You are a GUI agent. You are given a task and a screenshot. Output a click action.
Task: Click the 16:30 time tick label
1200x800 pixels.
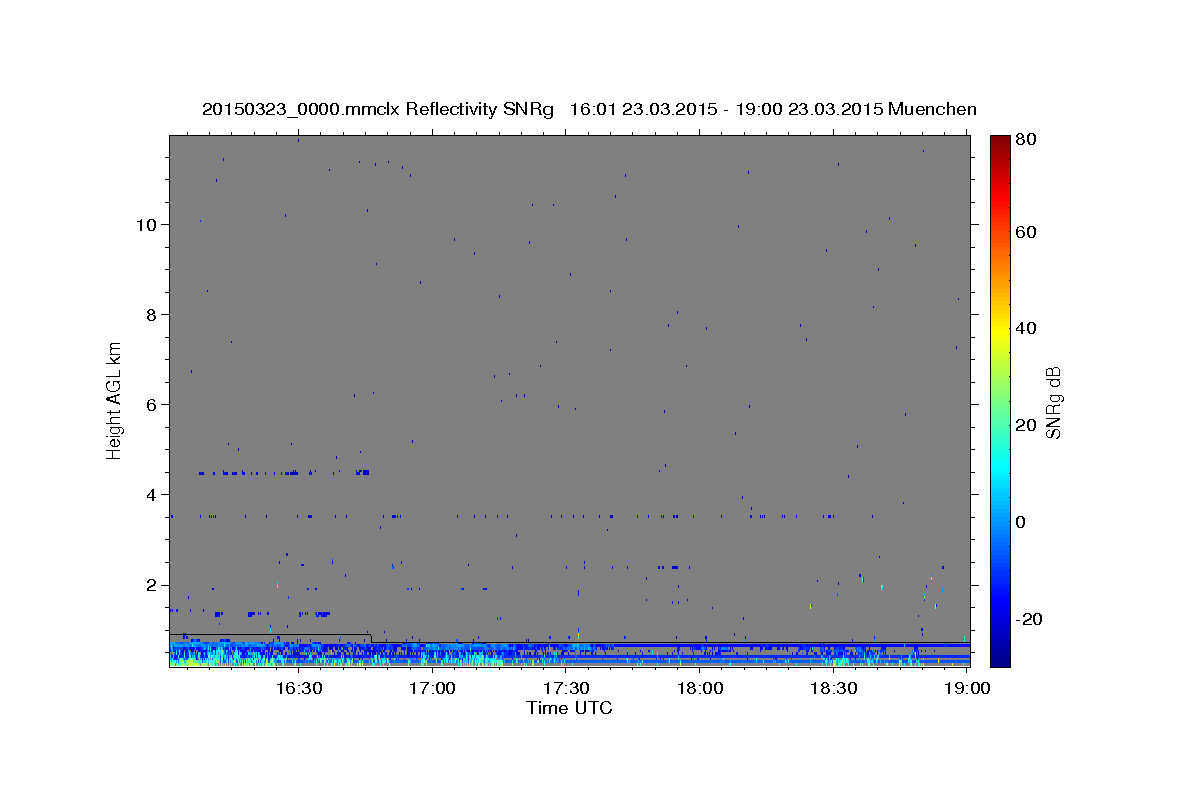[299, 688]
